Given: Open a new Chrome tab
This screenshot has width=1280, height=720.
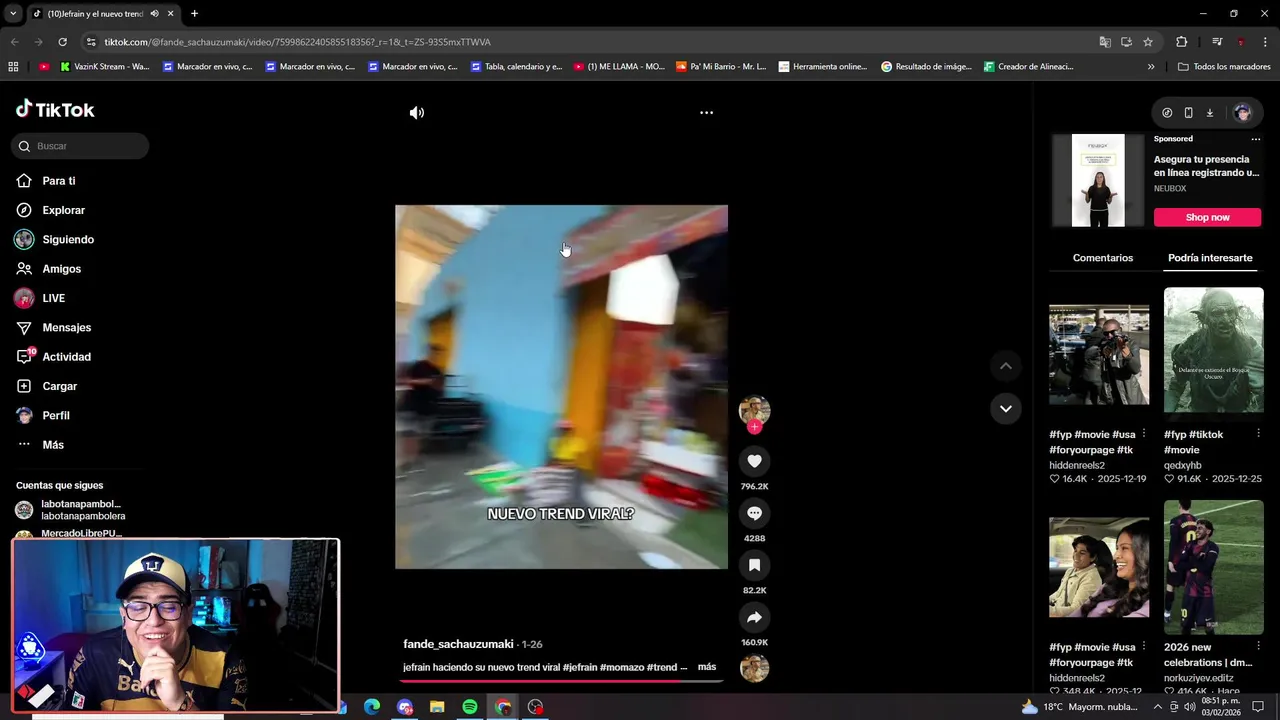Looking at the screenshot, I should tap(194, 14).
